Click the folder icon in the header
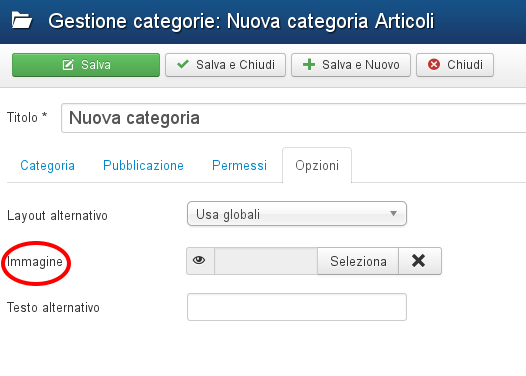Image resolution: width=526 pixels, height=376 pixels. 22,20
